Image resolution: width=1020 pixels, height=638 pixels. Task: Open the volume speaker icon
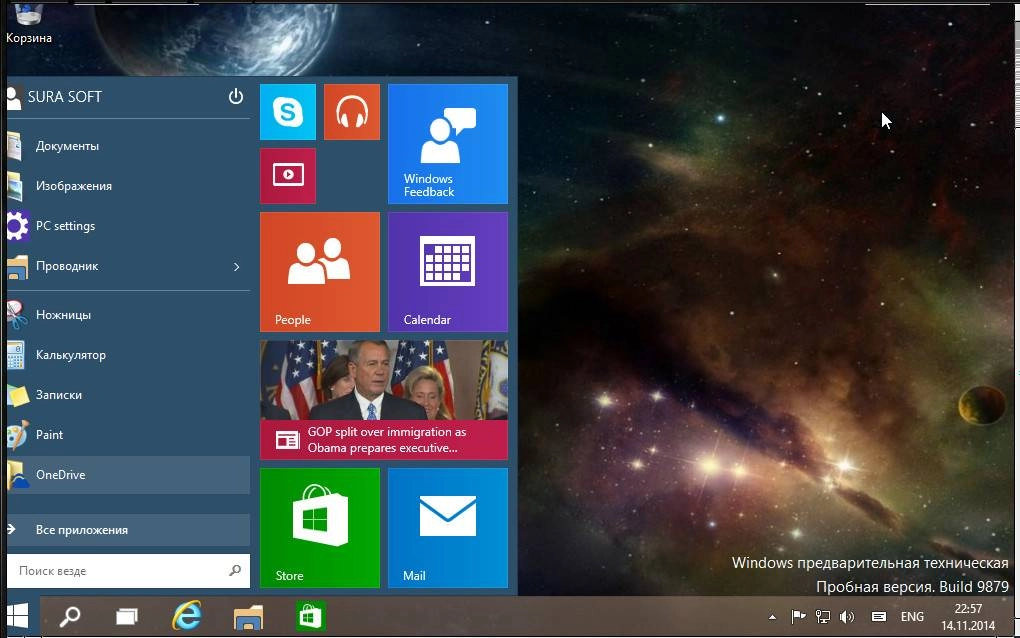tap(846, 617)
